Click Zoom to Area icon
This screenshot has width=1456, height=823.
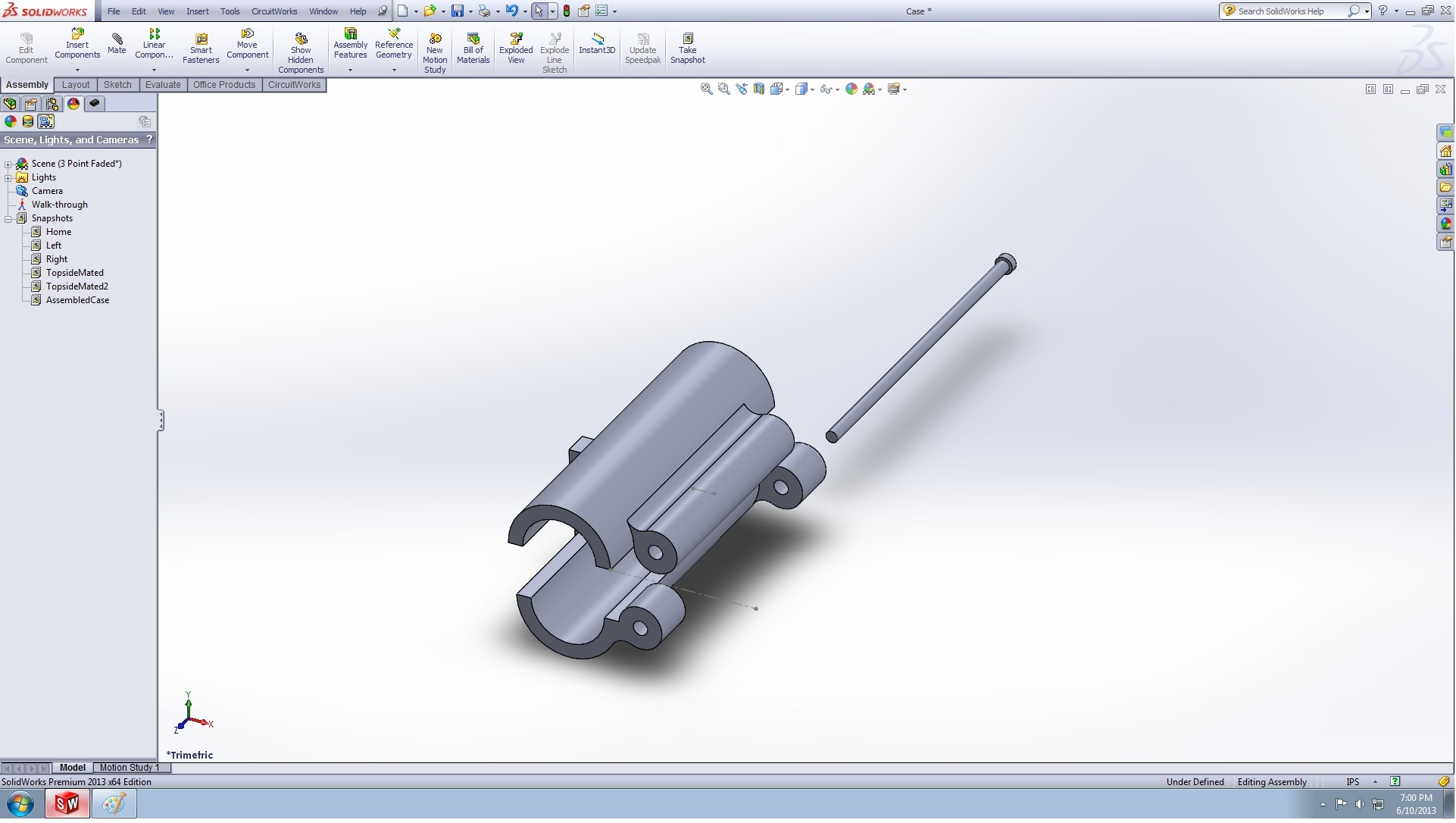point(724,89)
